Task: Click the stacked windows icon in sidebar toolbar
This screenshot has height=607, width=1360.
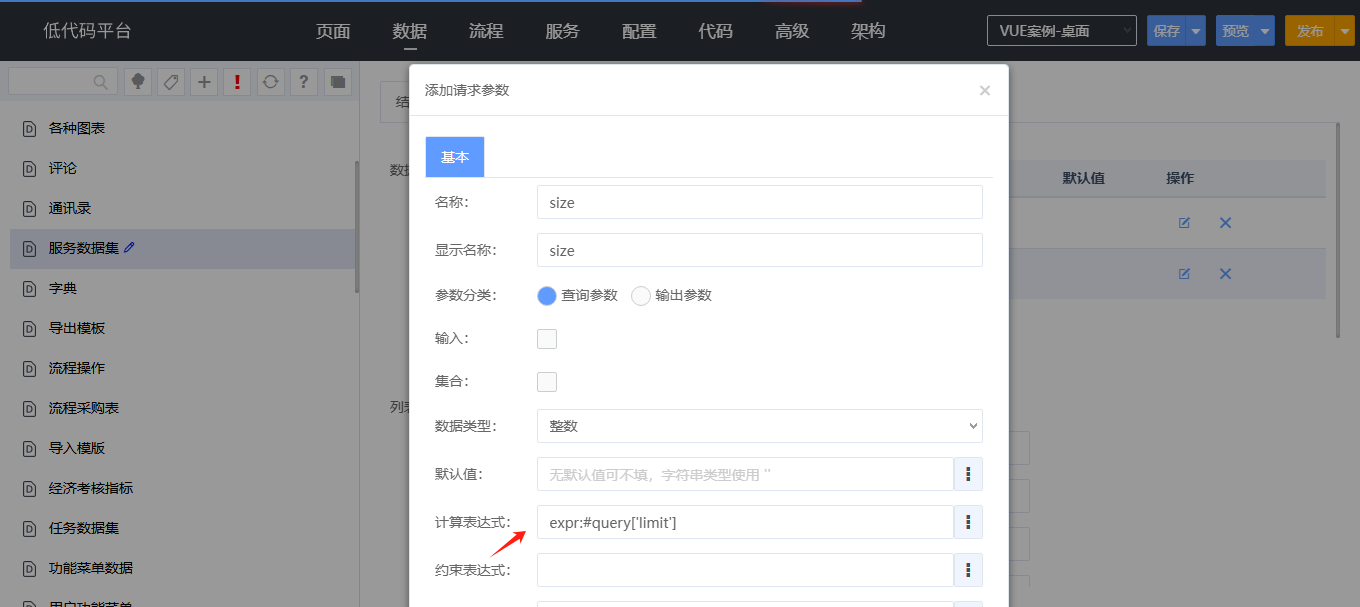Action: click(337, 82)
